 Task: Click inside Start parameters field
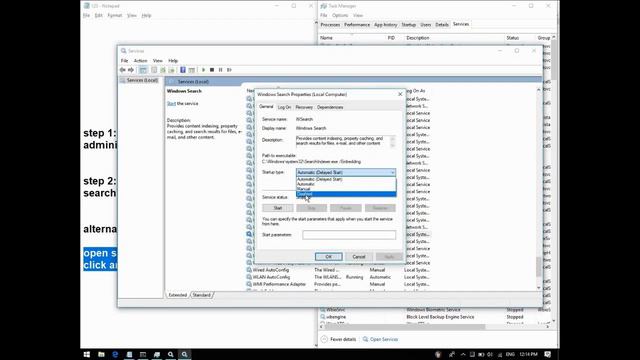point(349,235)
